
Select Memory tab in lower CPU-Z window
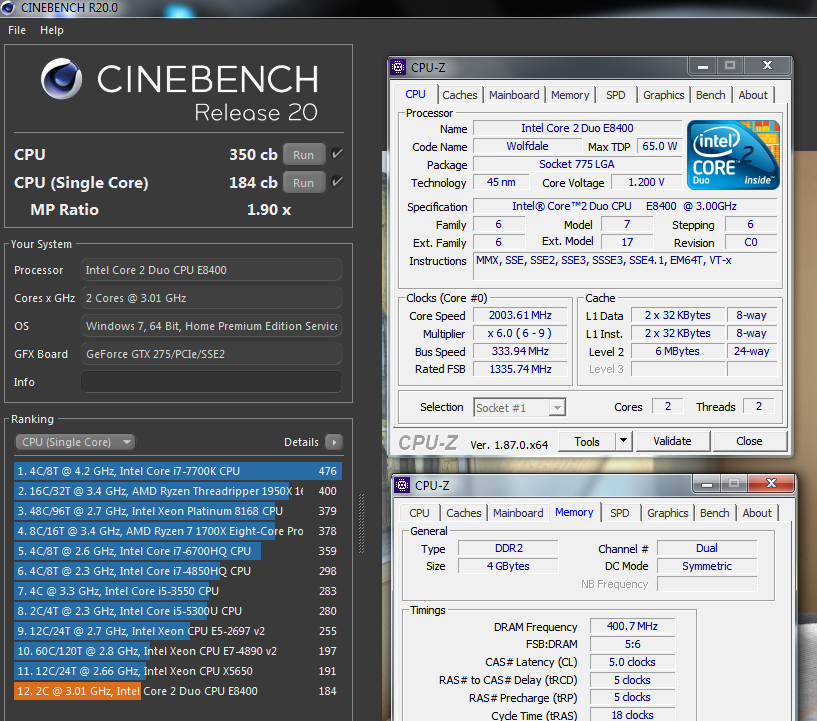(x=574, y=512)
